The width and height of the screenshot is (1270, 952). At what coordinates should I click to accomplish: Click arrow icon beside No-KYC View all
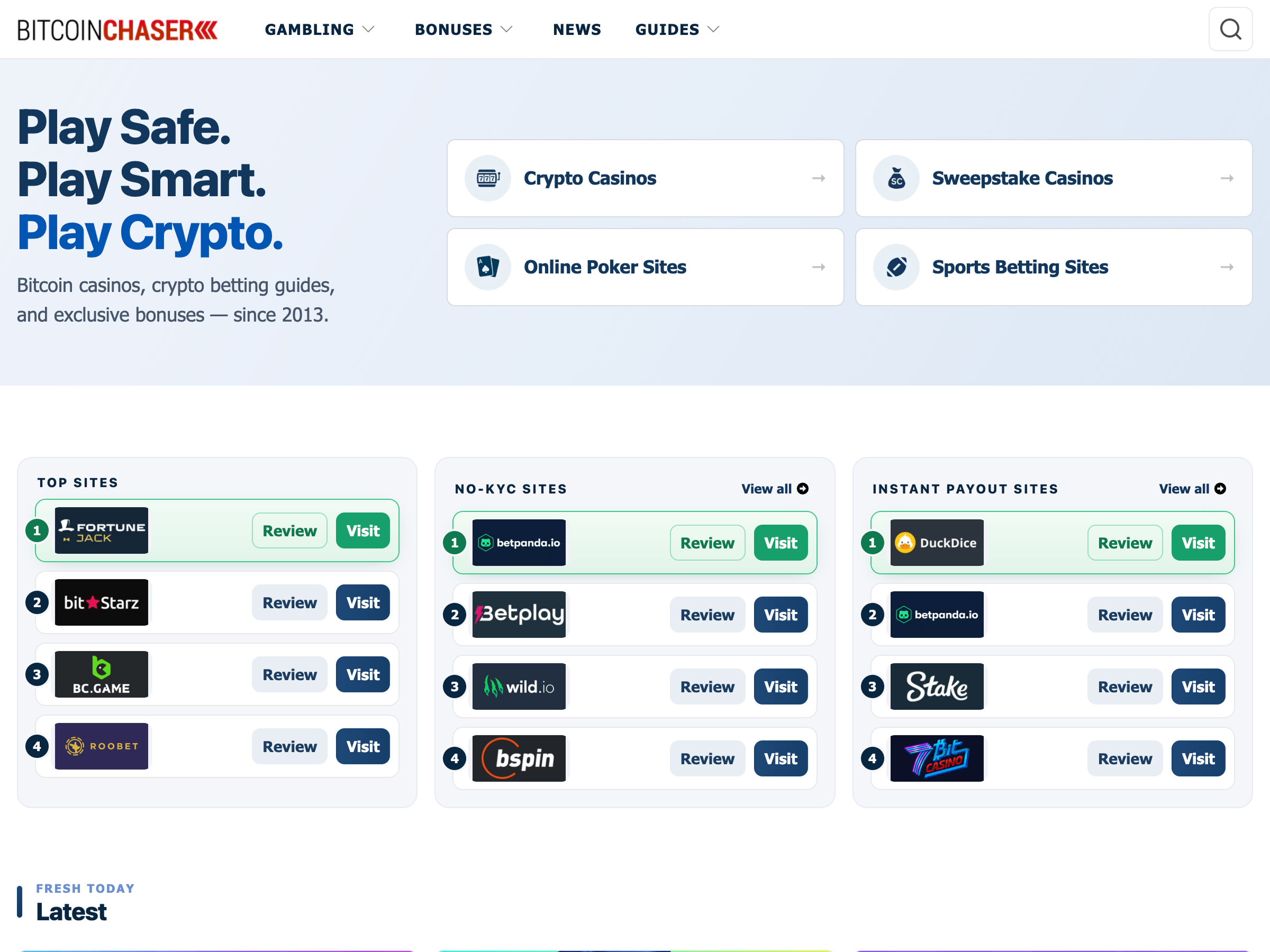803,488
